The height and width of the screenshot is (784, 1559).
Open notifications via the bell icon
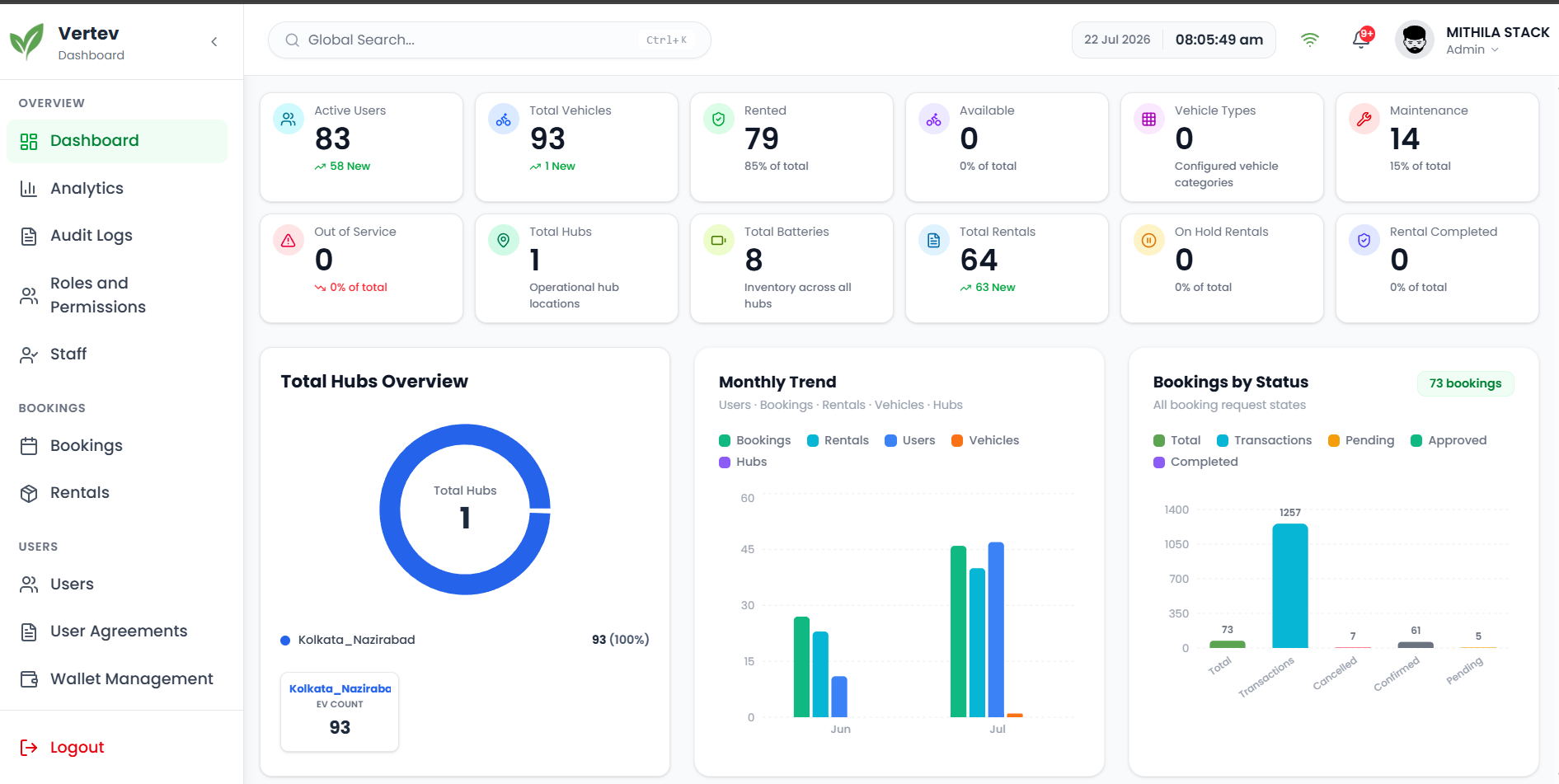pos(1361,40)
